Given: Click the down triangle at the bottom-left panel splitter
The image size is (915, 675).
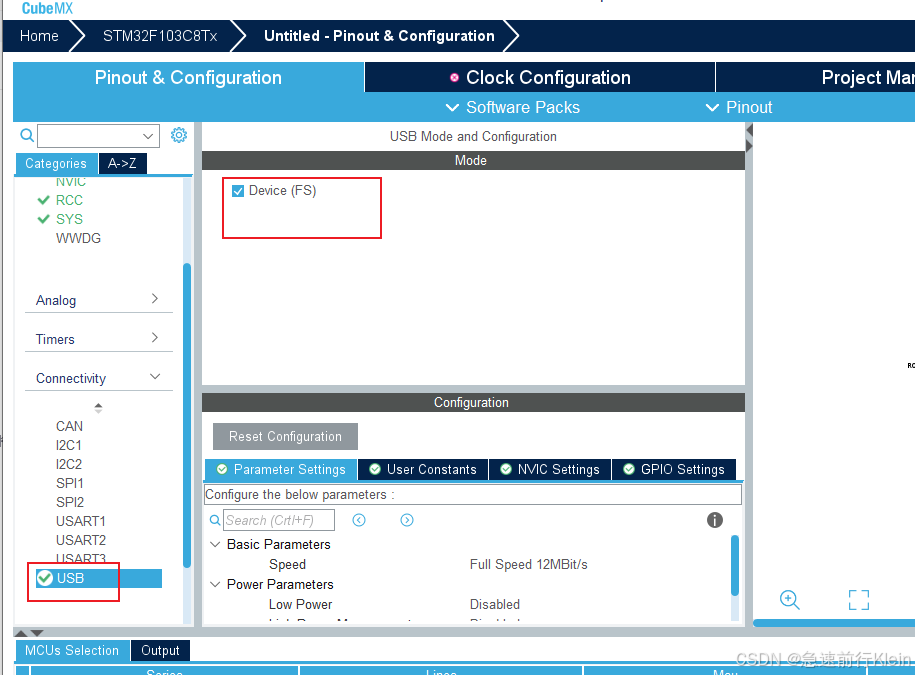Looking at the screenshot, I should [x=37, y=632].
